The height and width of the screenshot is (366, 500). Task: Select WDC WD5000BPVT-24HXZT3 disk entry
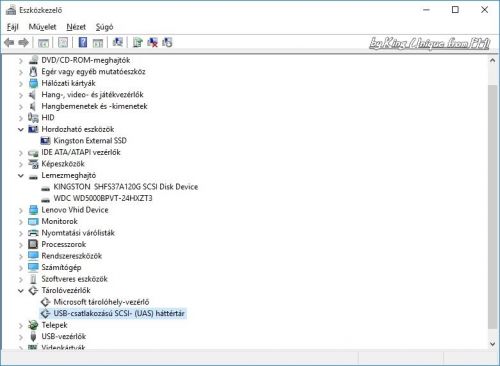(103, 198)
